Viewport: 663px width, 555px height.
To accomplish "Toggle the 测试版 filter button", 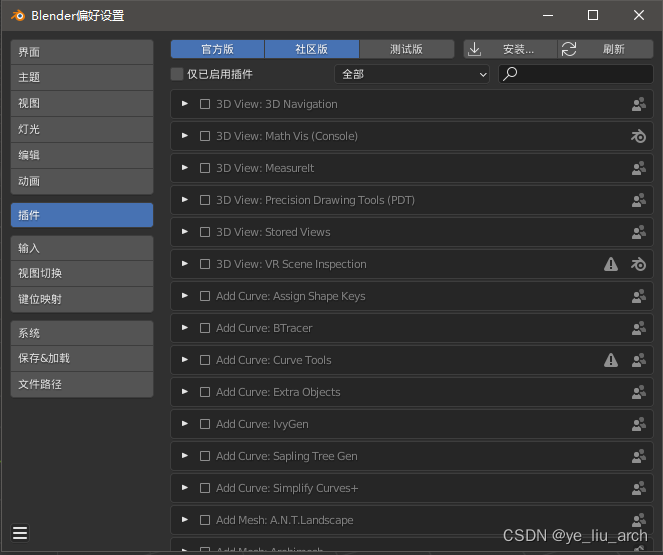I will pyautogui.click(x=406, y=49).
